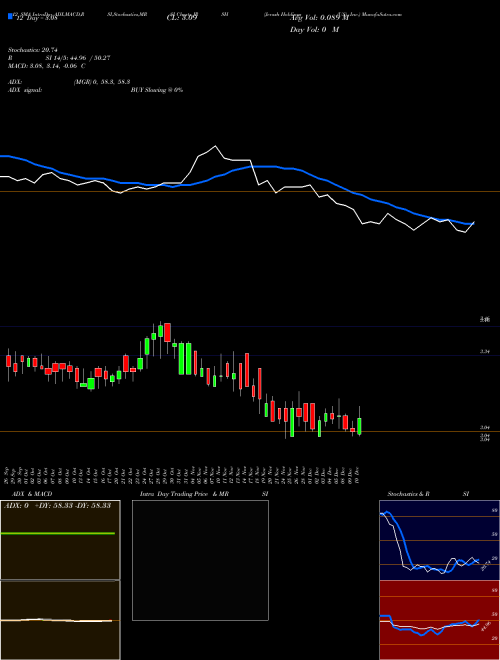
Task: Click the tallest red candlestick at the price peak
Action: (167, 333)
